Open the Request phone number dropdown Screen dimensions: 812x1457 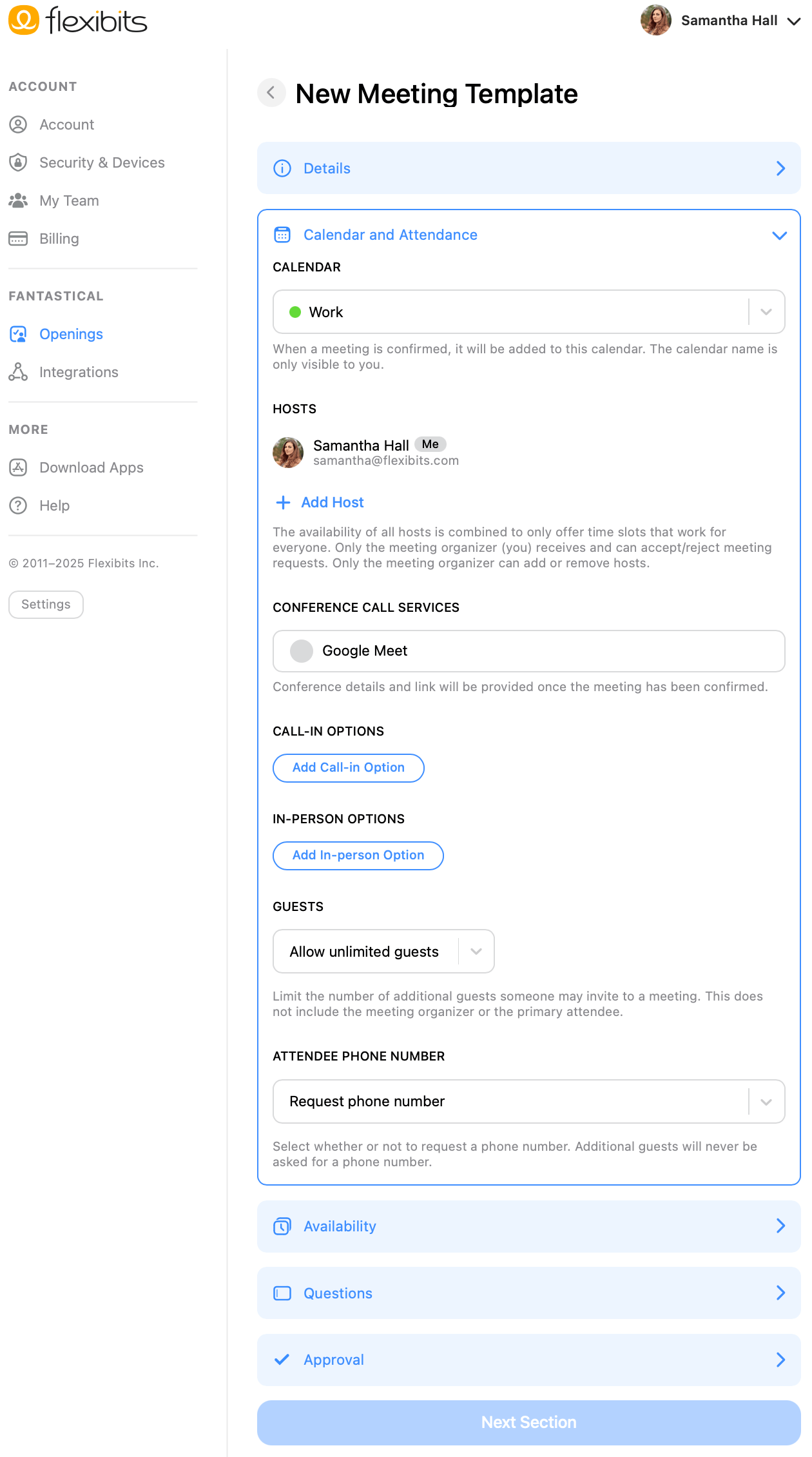pyautogui.click(x=529, y=1102)
